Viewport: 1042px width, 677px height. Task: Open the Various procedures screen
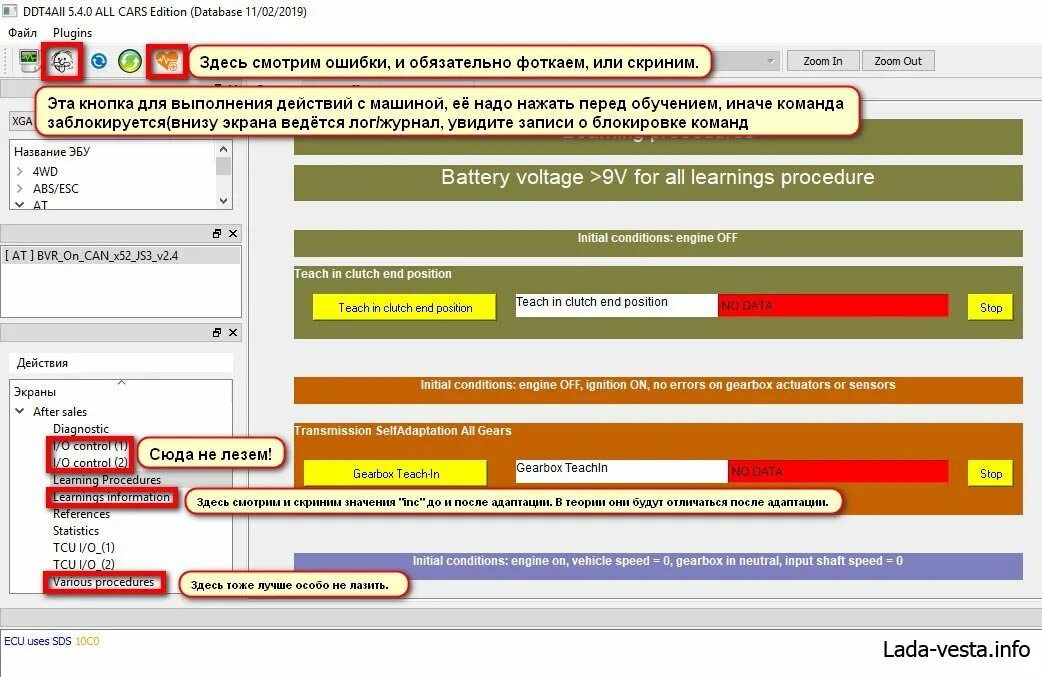point(104,582)
